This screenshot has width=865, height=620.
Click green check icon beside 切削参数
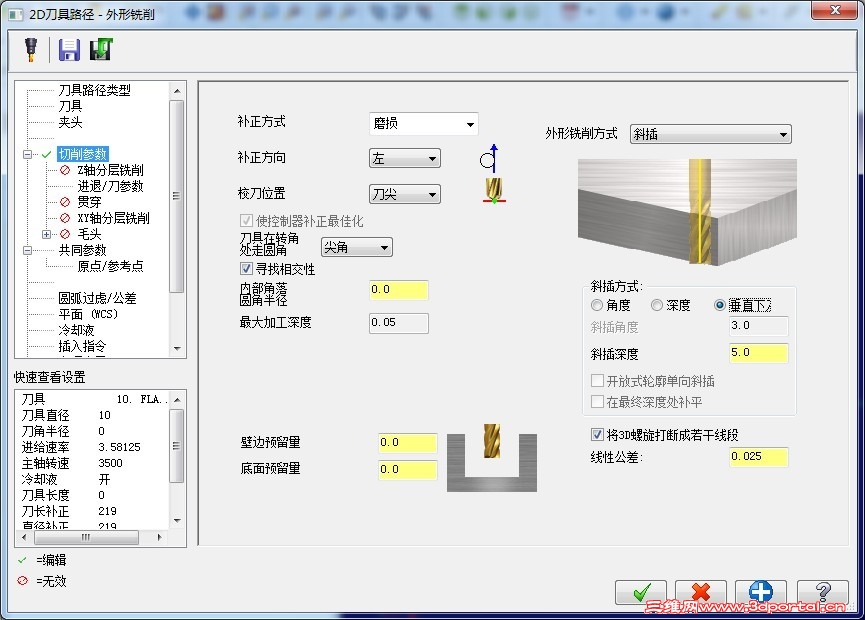(x=46, y=154)
